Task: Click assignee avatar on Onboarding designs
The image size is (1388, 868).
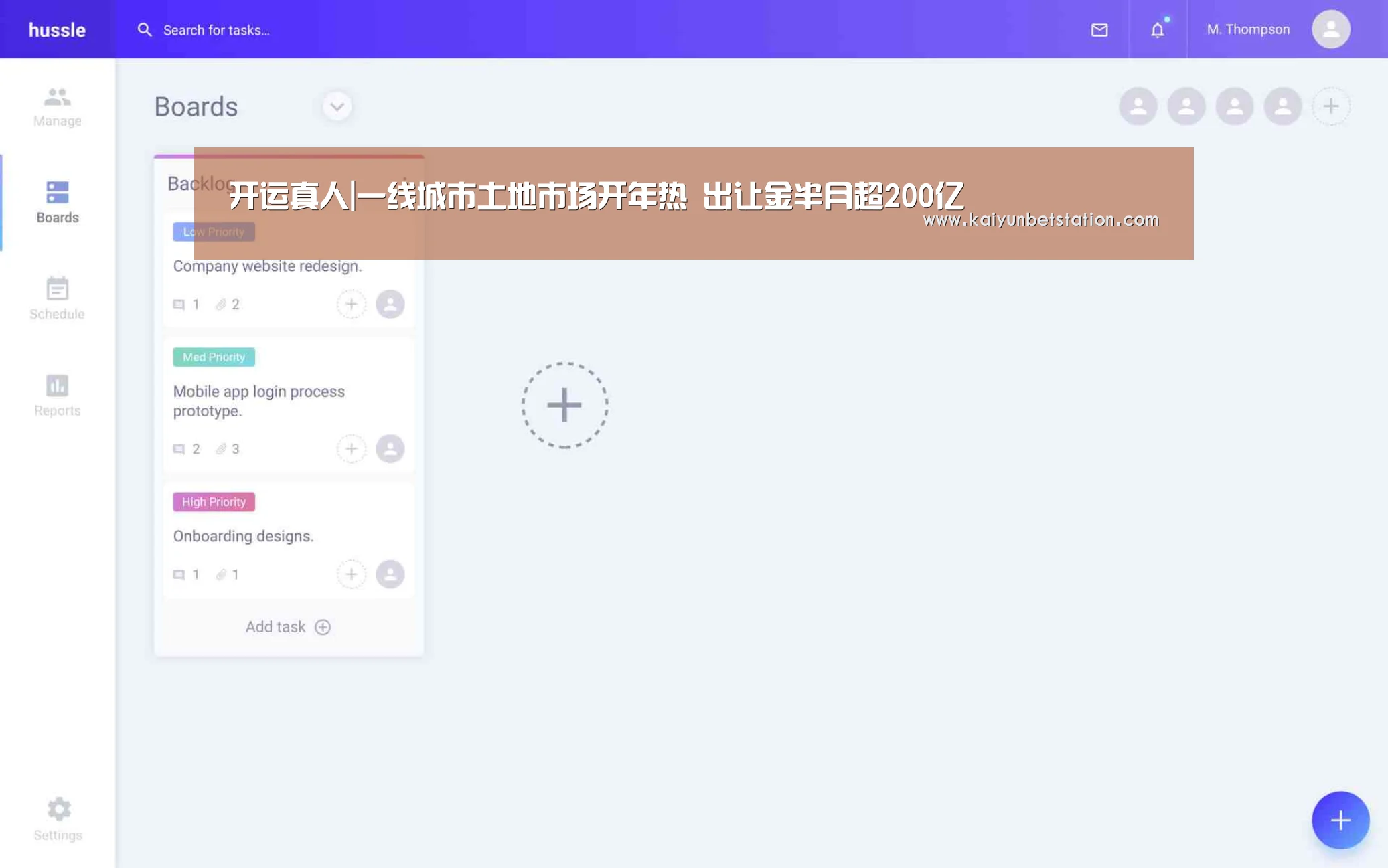Action: (390, 574)
